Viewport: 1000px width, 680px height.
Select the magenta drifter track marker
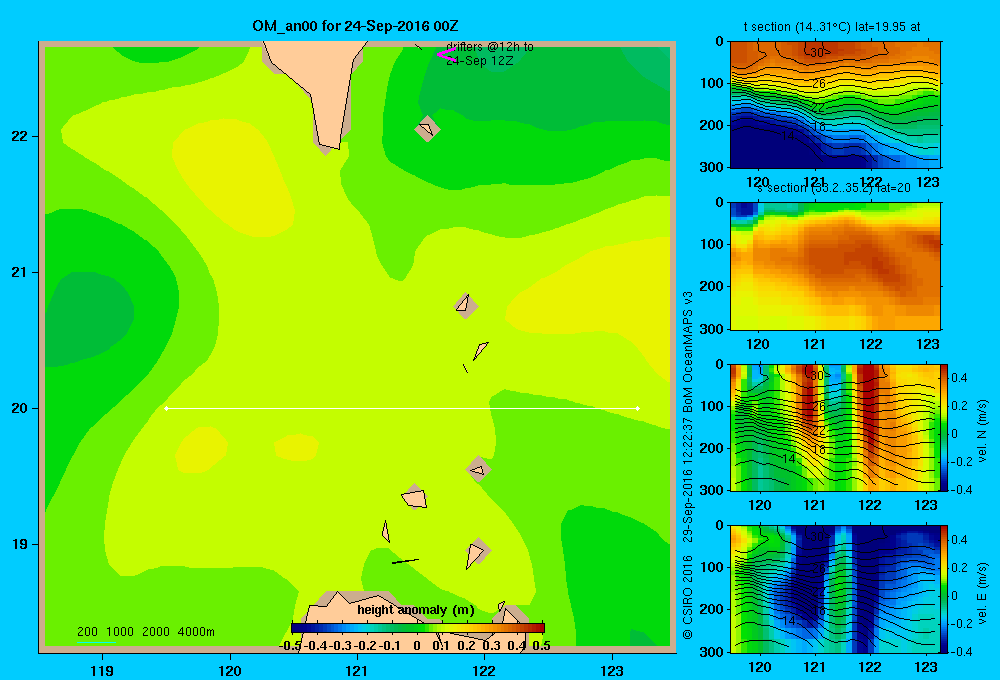tap(446, 55)
